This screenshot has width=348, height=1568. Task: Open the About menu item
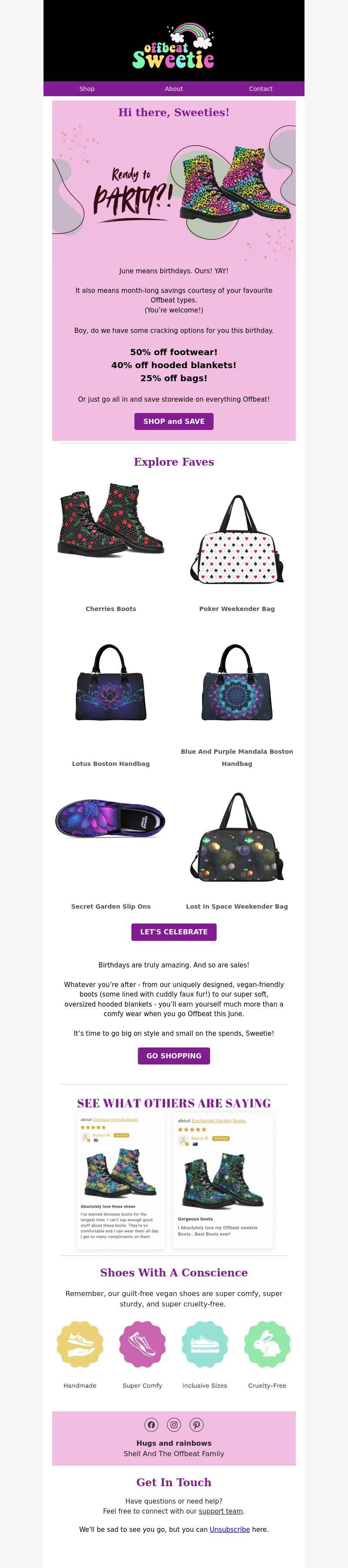click(174, 89)
